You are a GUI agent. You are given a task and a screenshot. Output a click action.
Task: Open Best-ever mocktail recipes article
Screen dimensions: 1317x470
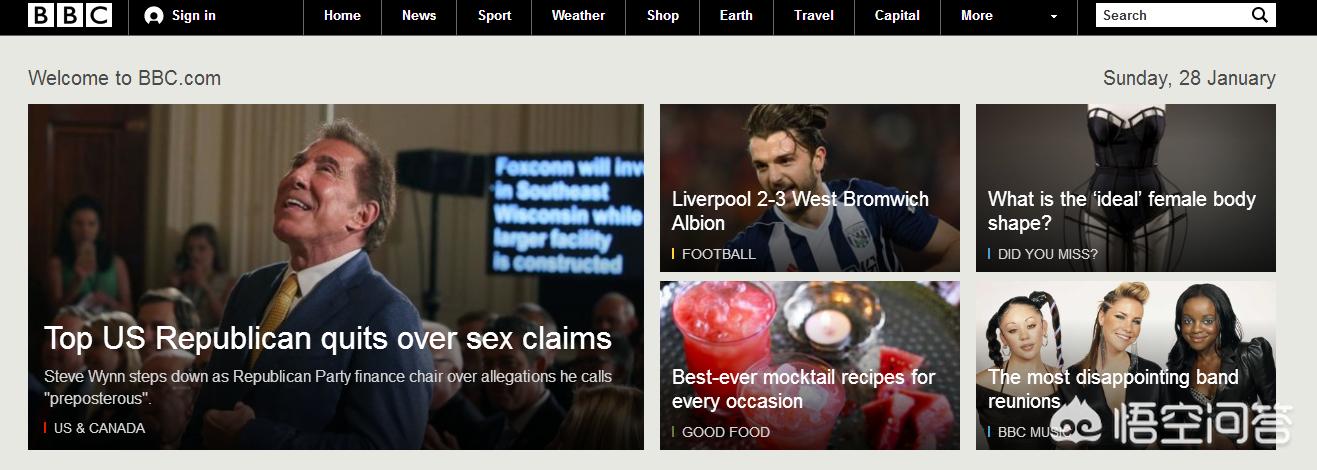[803, 389]
